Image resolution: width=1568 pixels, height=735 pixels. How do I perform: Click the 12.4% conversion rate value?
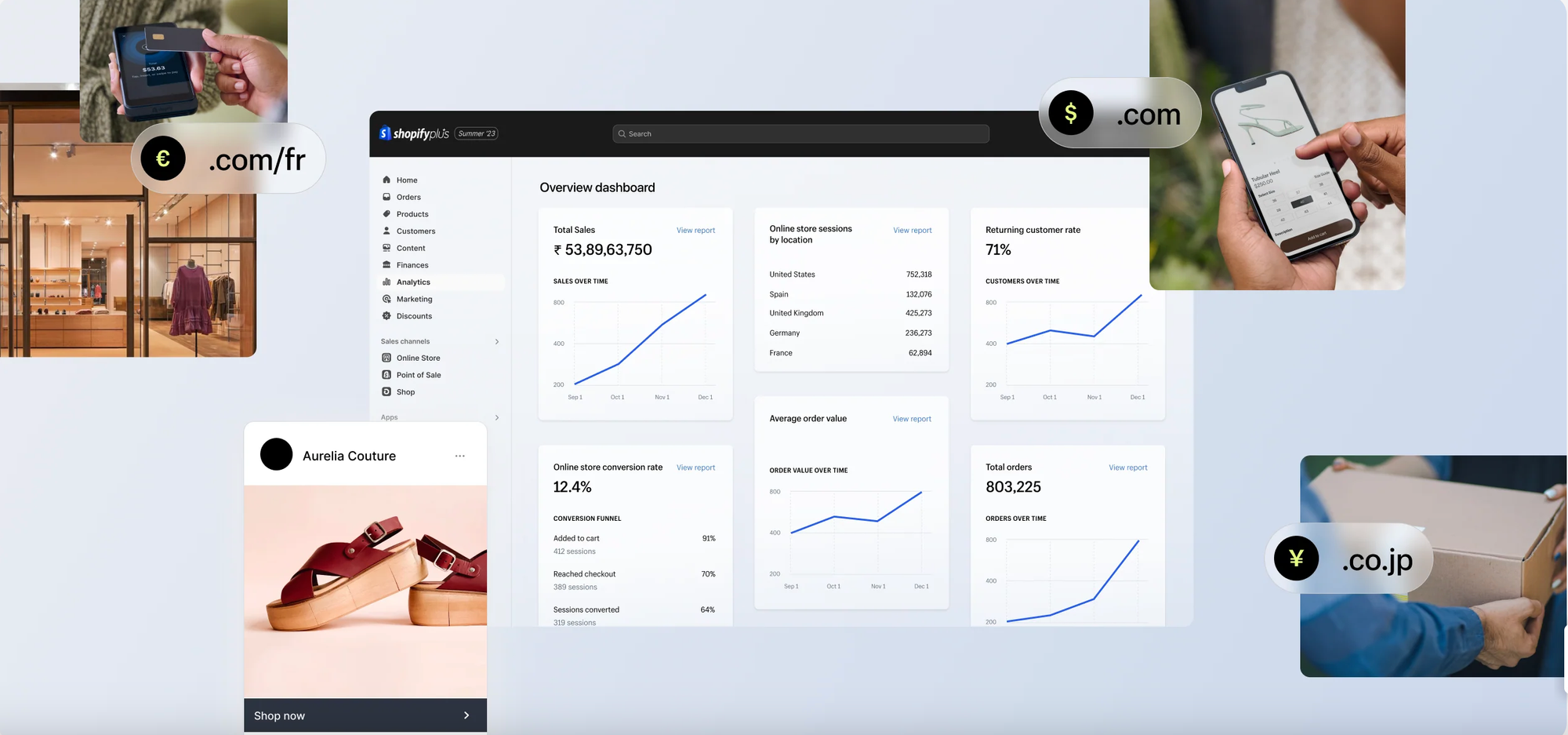click(572, 486)
